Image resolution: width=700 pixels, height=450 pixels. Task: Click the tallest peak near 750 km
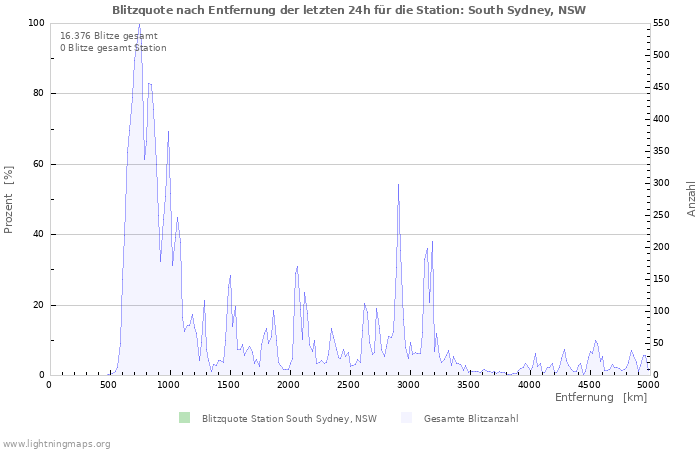139,25
